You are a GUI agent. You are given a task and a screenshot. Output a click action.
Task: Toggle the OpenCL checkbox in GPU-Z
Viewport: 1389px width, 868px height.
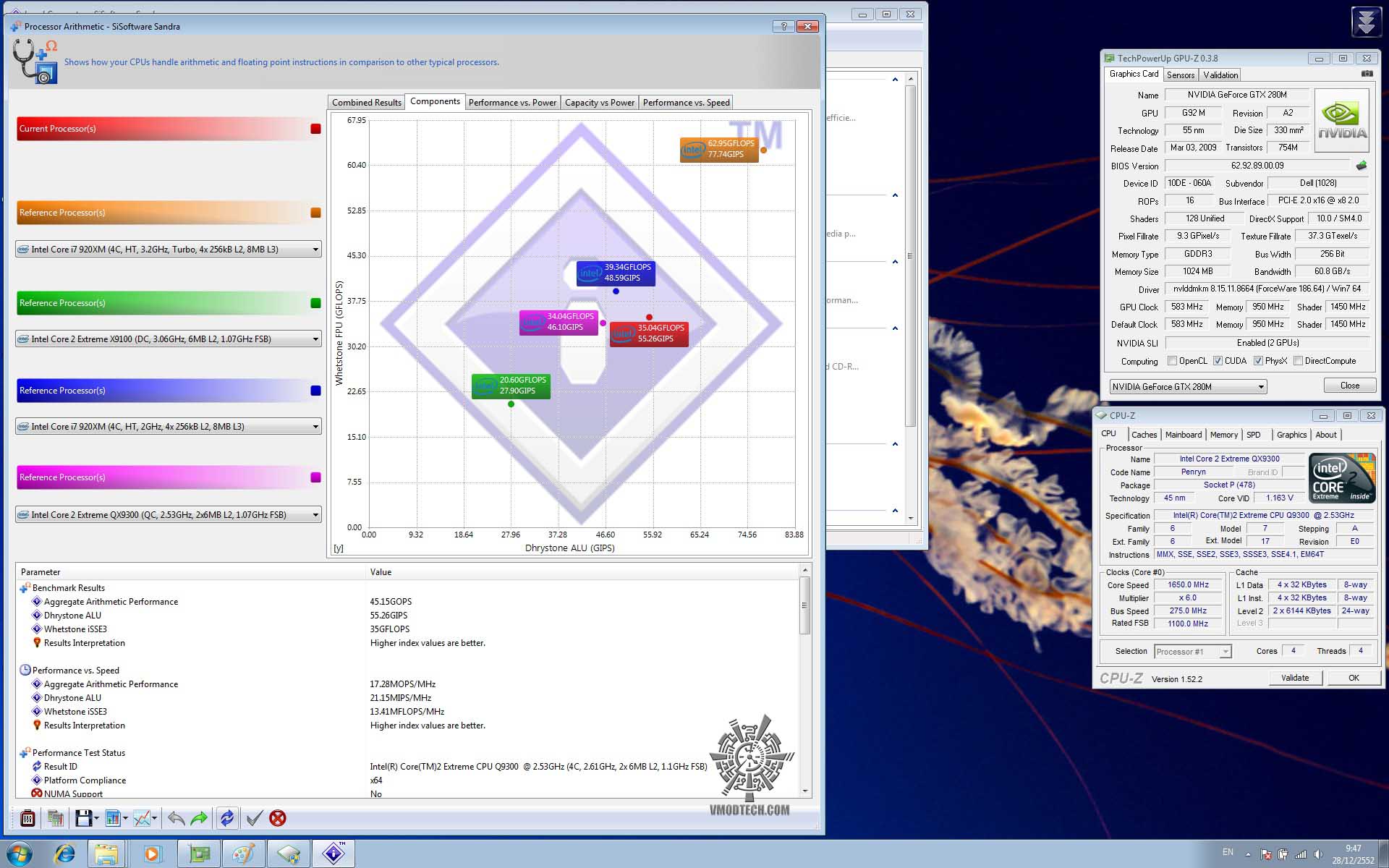pyautogui.click(x=1172, y=361)
